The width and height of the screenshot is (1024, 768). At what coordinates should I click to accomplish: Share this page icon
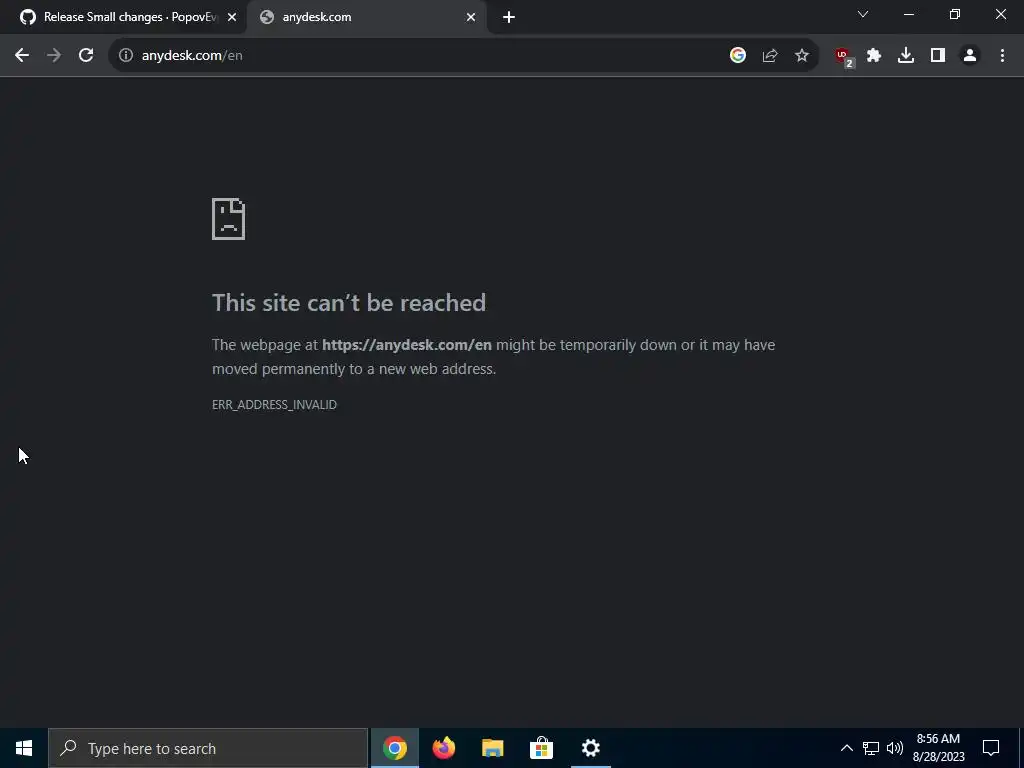770,56
